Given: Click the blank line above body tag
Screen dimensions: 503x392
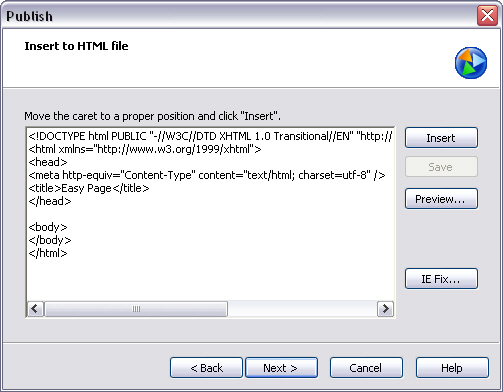Looking at the screenshot, I should tap(210, 214).
